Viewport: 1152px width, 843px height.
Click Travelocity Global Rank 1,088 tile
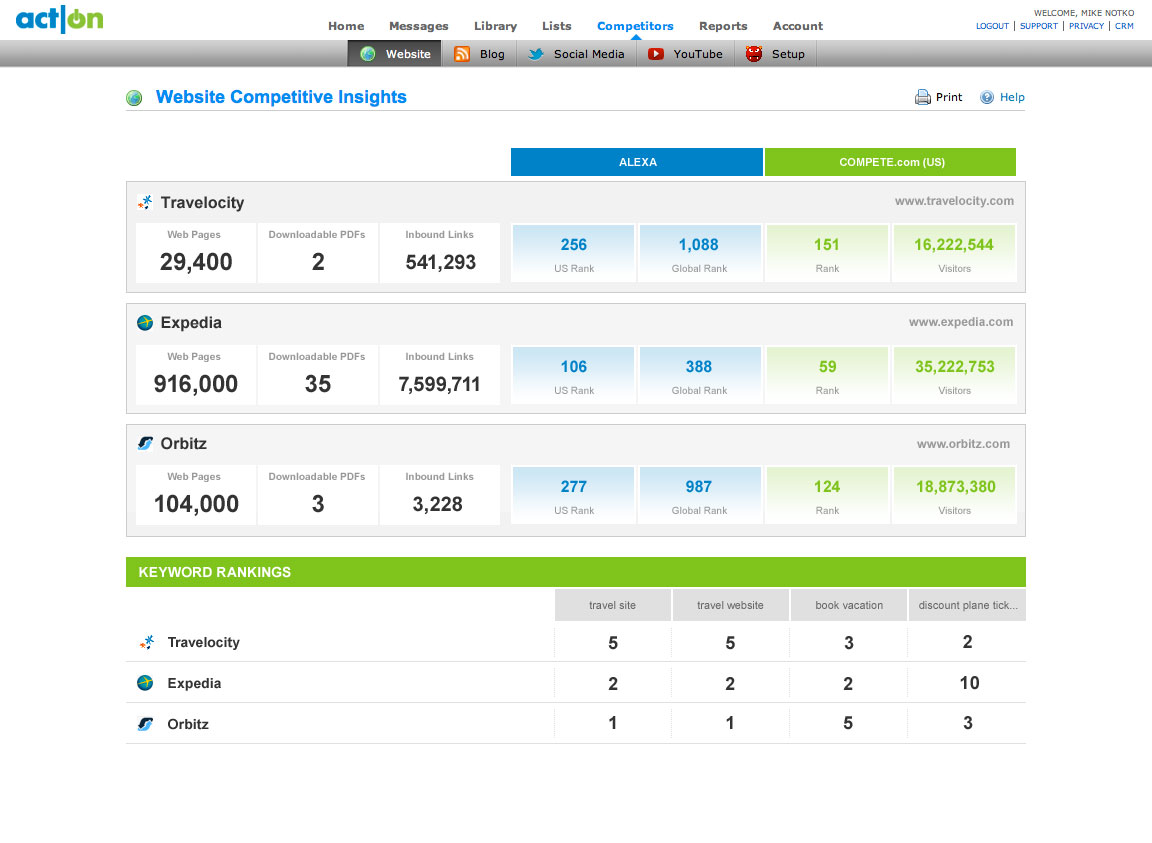(699, 253)
